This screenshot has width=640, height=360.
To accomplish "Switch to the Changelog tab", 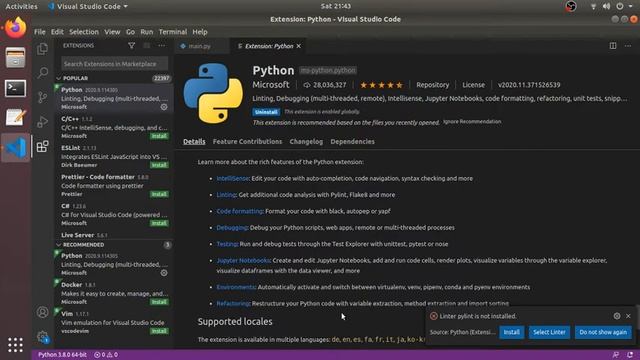I will (x=306, y=142).
